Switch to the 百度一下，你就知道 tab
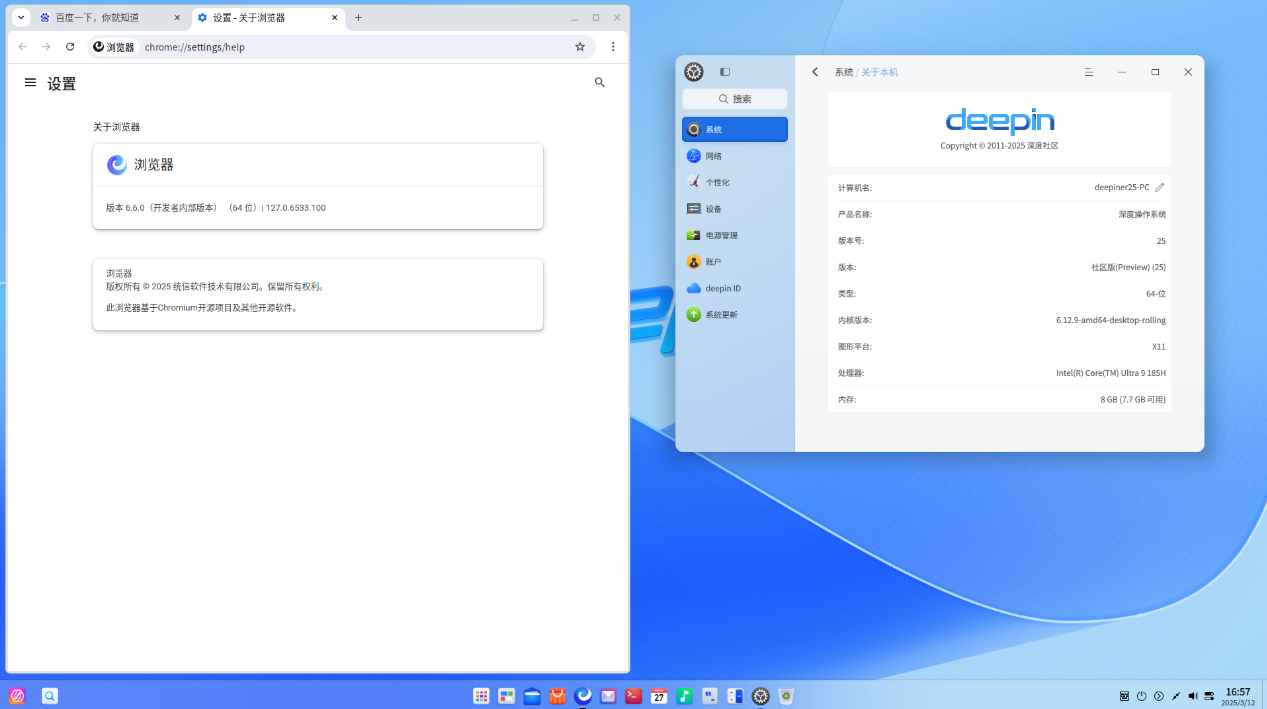 [110, 18]
